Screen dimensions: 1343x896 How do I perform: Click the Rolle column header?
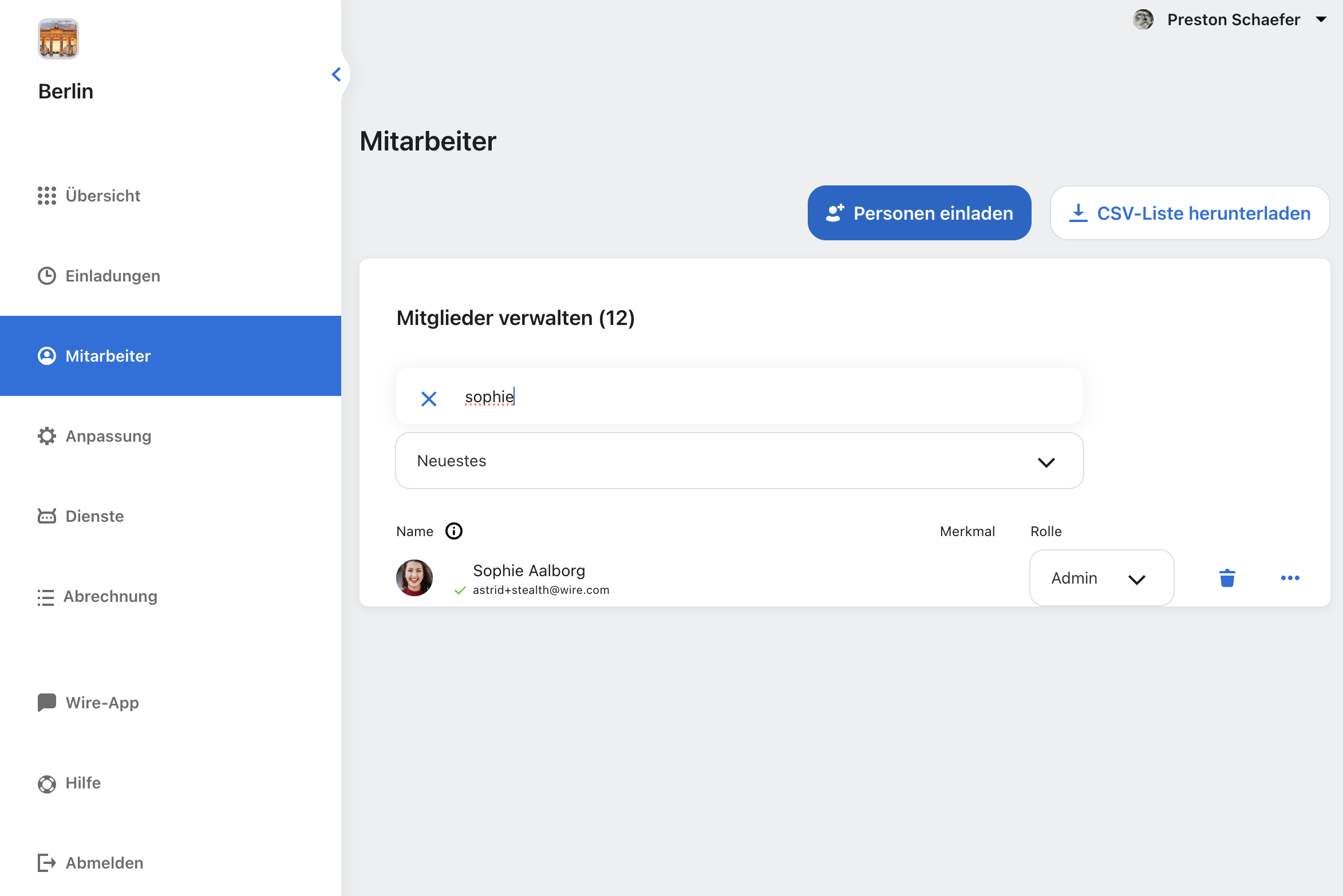point(1046,531)
